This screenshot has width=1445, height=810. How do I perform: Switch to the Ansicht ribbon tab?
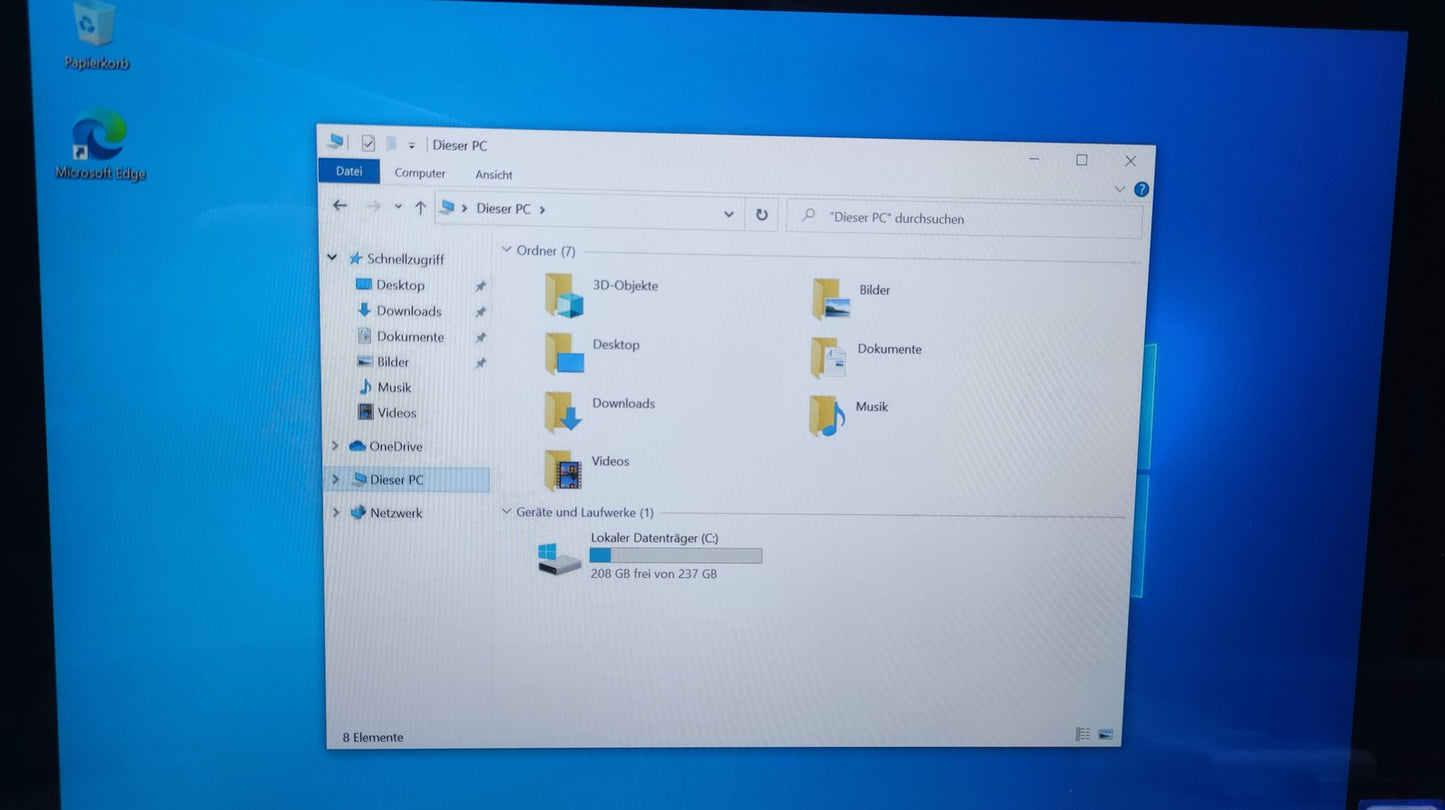pos(494,175)
